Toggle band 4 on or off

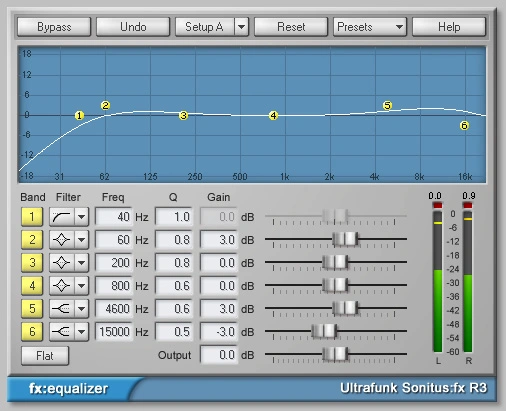tap(32, 286)
